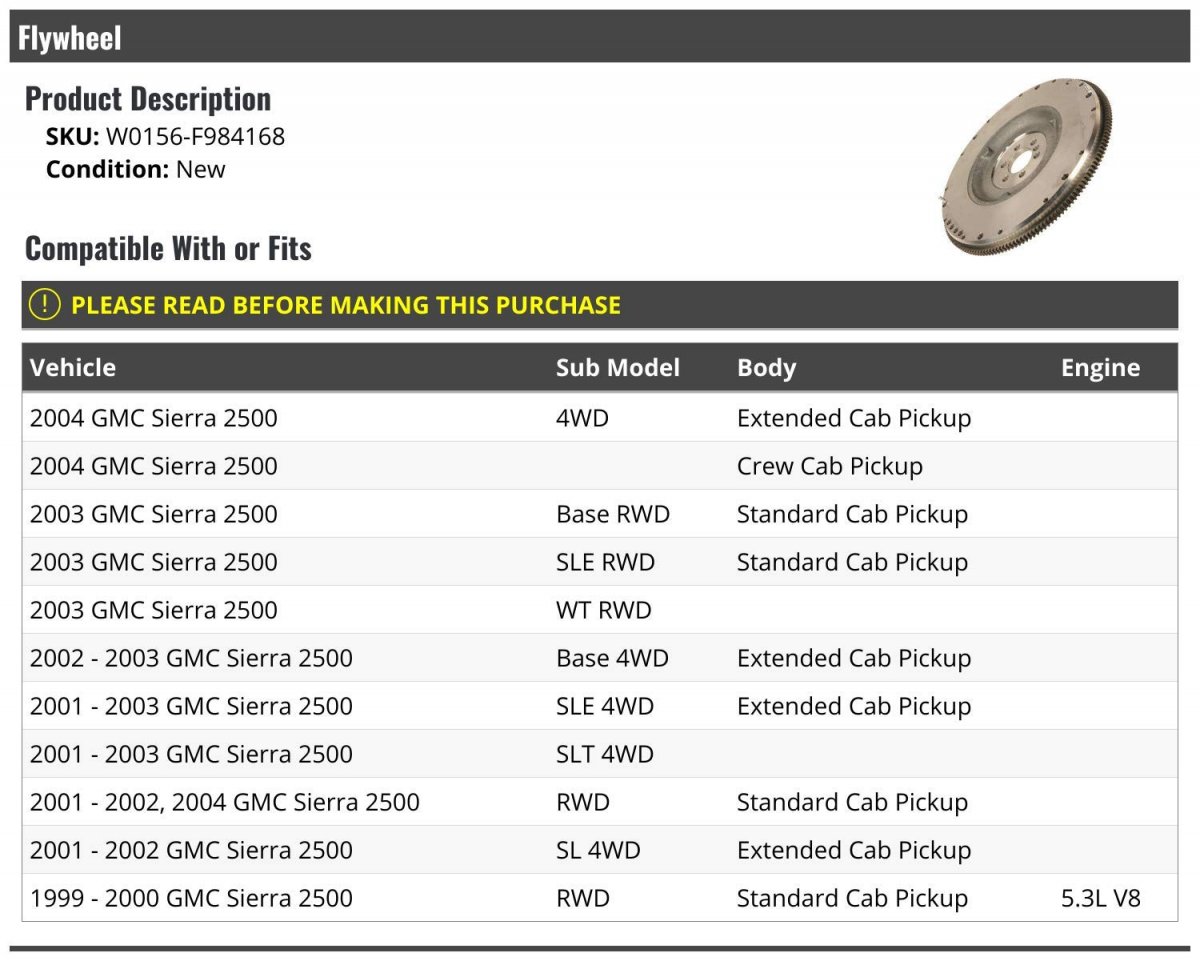Select the 5.3L V8 engine cell
Screen dimensions: 1200x961
pos(1100,898)
